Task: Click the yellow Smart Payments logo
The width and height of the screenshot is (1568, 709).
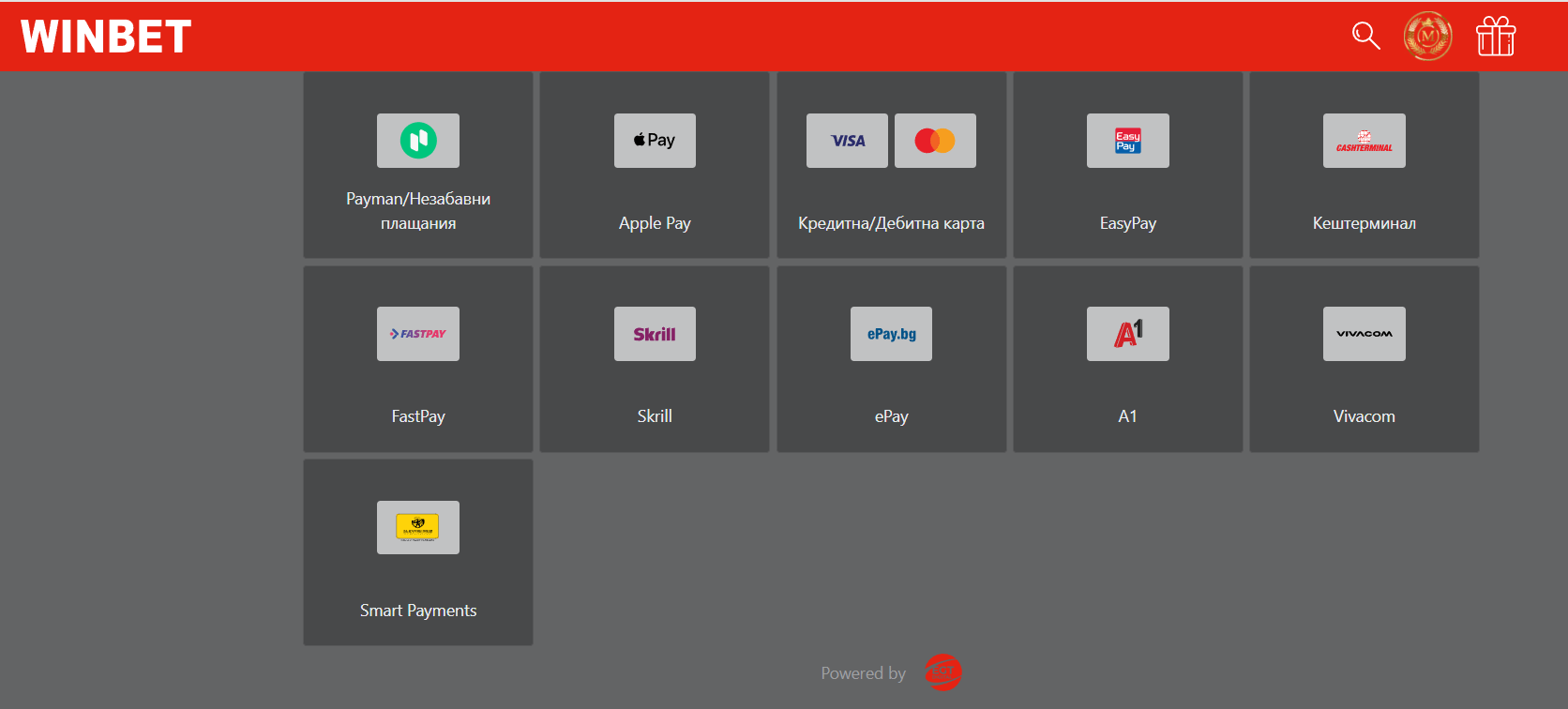Action: point(418,527)
